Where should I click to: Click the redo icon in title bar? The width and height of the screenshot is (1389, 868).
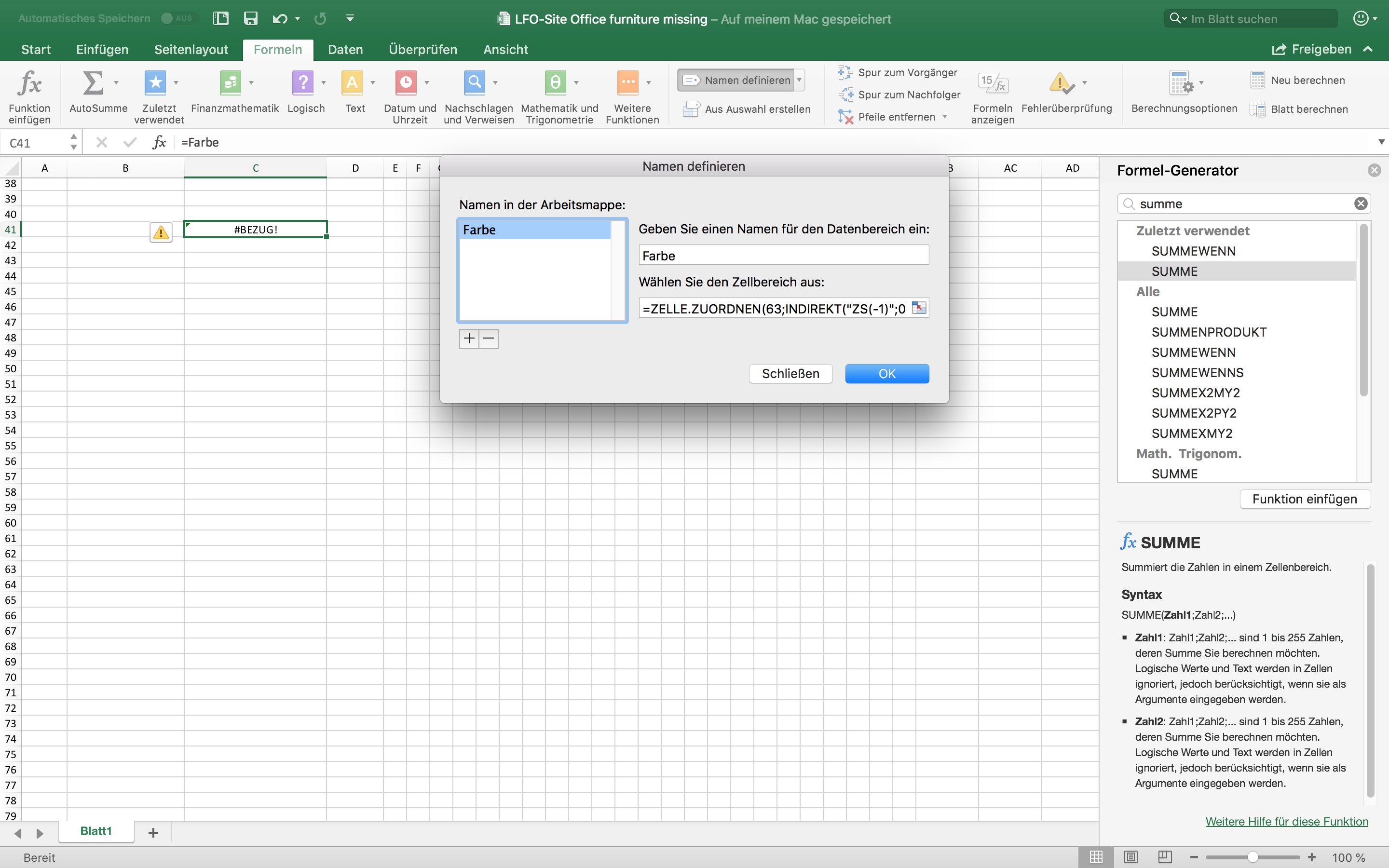pos(320,18)
